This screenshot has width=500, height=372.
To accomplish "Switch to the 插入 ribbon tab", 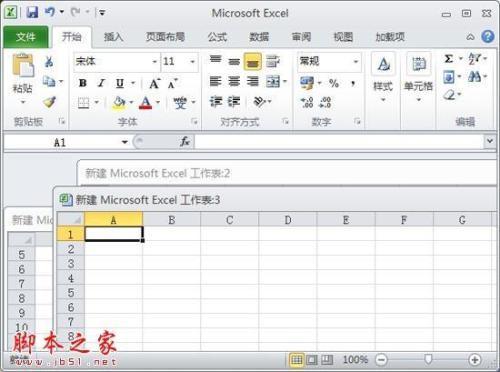I will click(113, 37).
